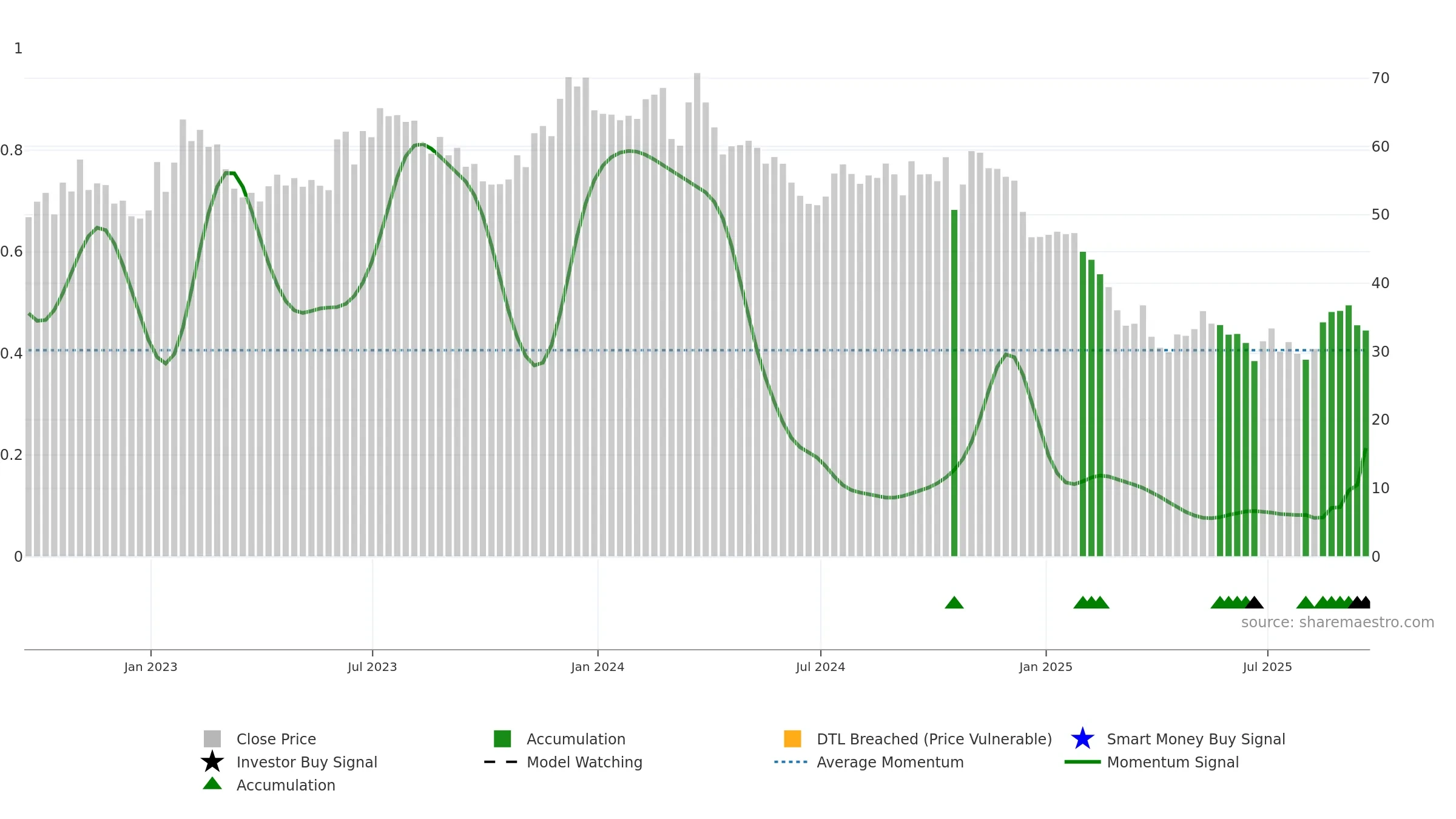Image resolution: width=1456 pixels, height=819 pixels.
Task: Click the tall green accumulation bar near late 2024
Action: (954, 383)
